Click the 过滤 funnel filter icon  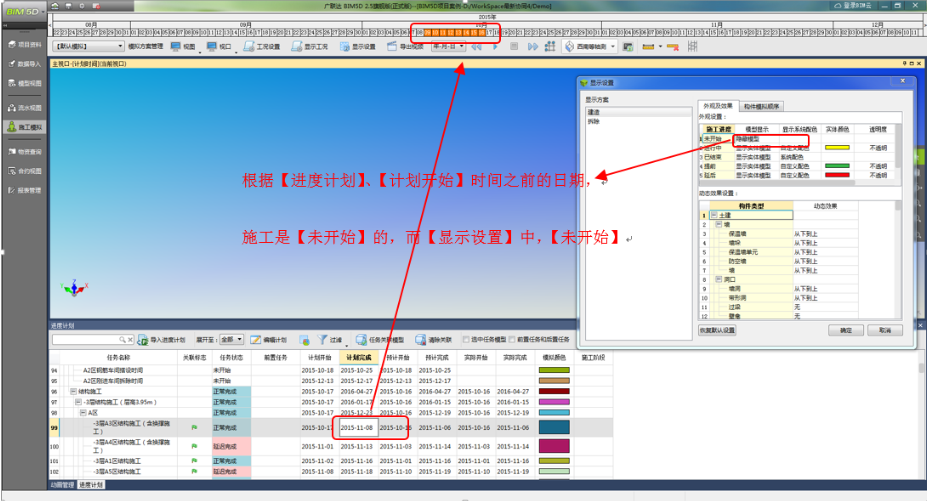pos(322,340)
